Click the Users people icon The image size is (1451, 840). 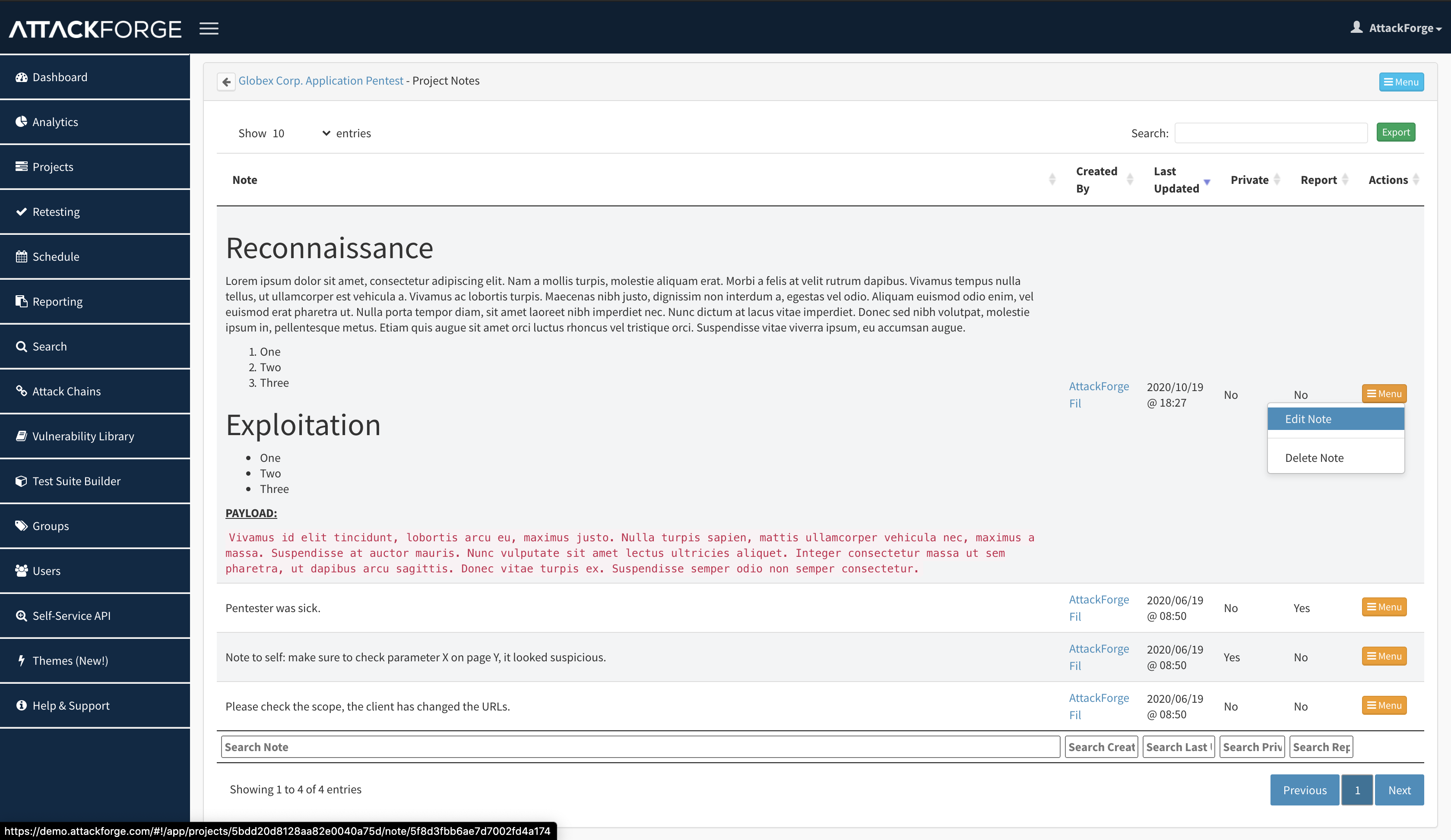pos(21,571)
